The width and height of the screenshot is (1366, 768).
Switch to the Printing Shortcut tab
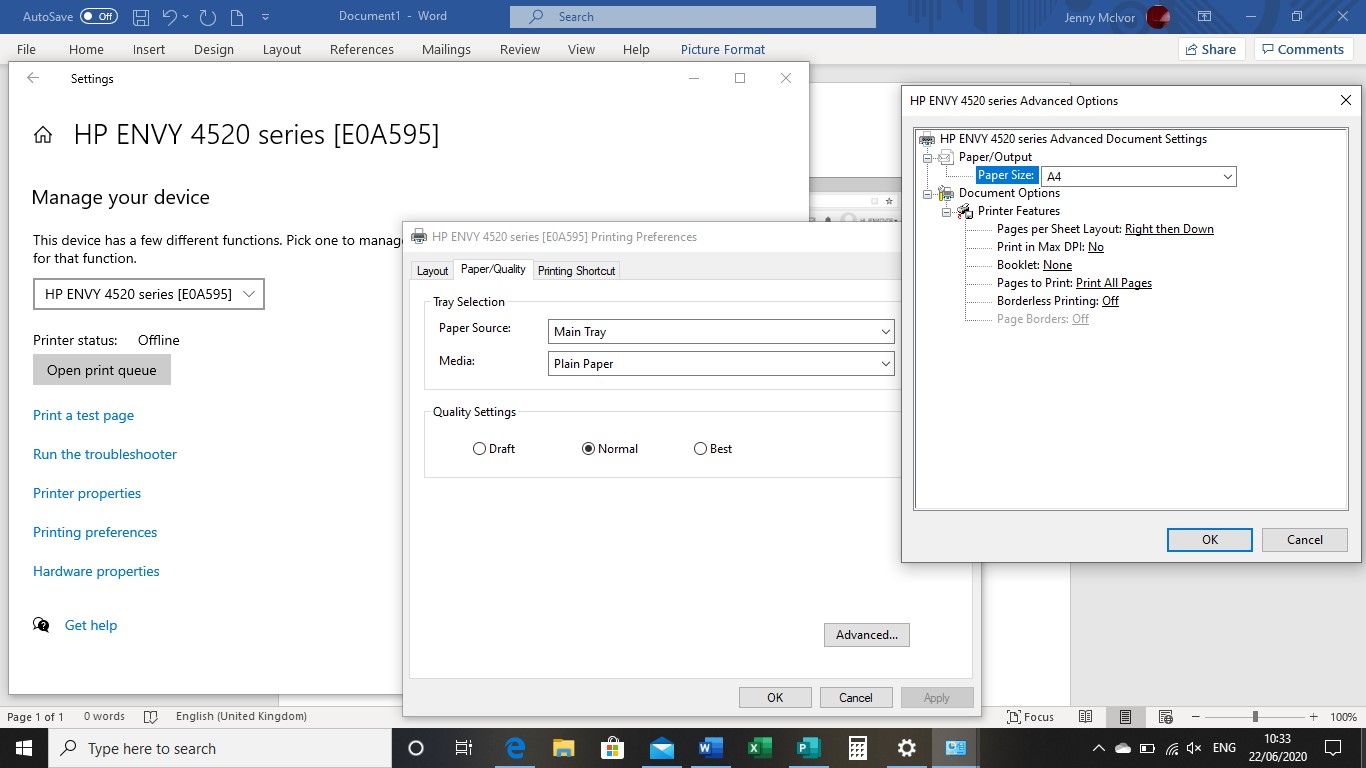[x=576, y=270]
